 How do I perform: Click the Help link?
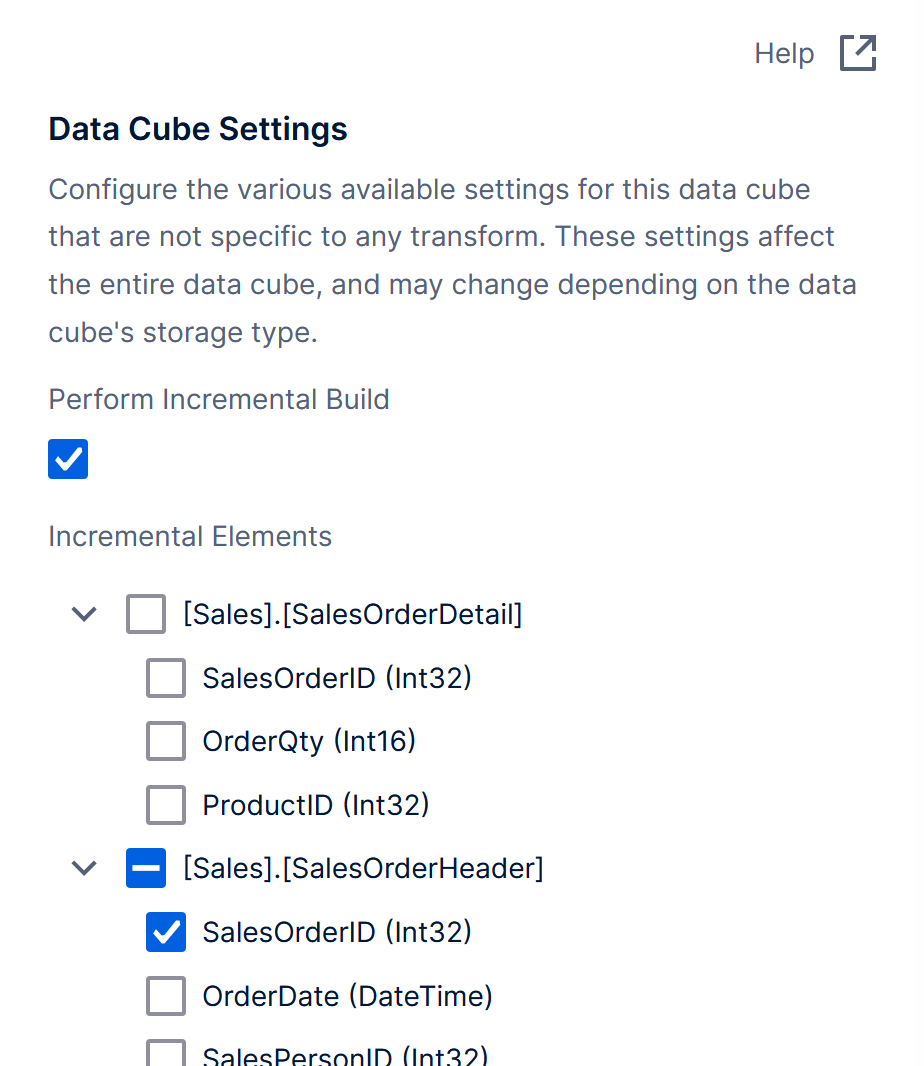[784, 53]
